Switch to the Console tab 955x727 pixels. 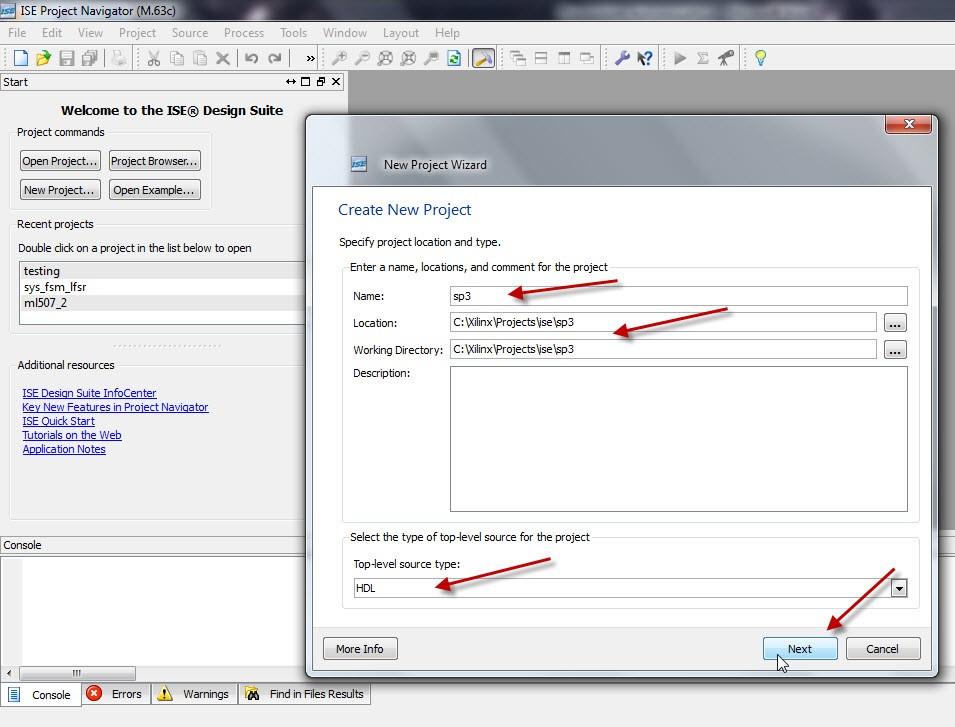click(41, 695)
